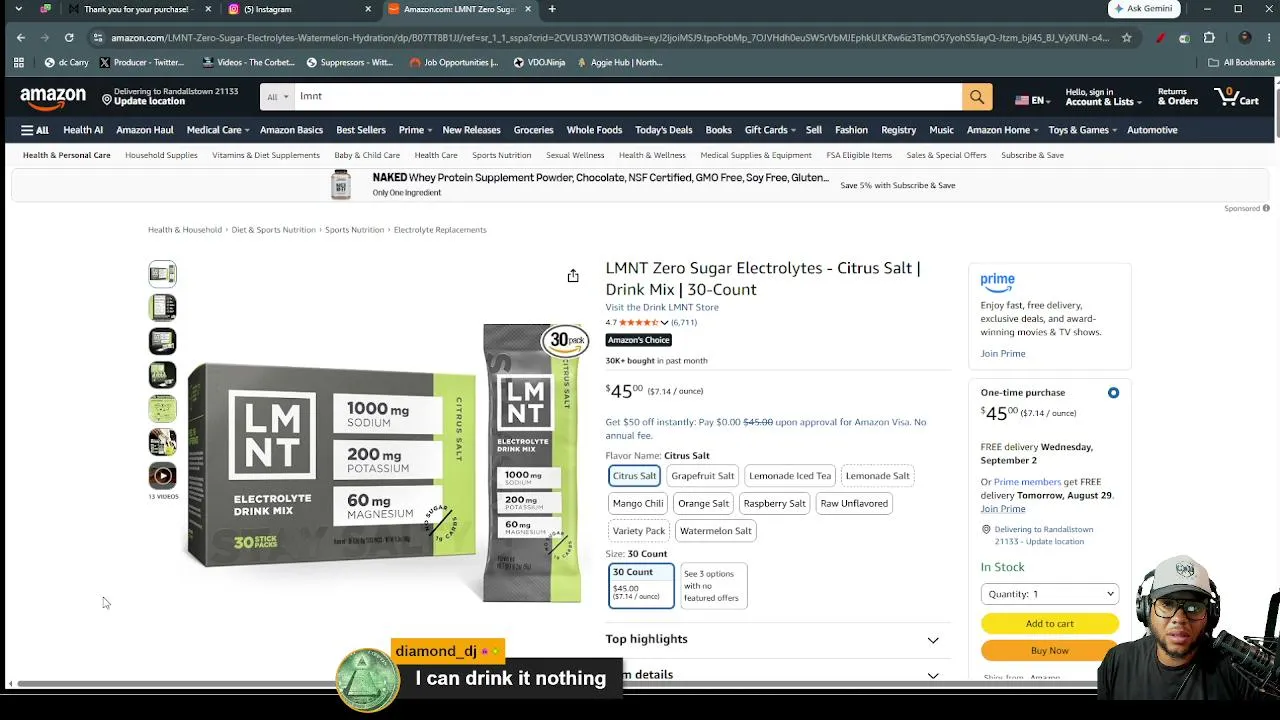Select One-time purchase radio button
This screenshot has width=1280, height=720.
pos(1113,393)
